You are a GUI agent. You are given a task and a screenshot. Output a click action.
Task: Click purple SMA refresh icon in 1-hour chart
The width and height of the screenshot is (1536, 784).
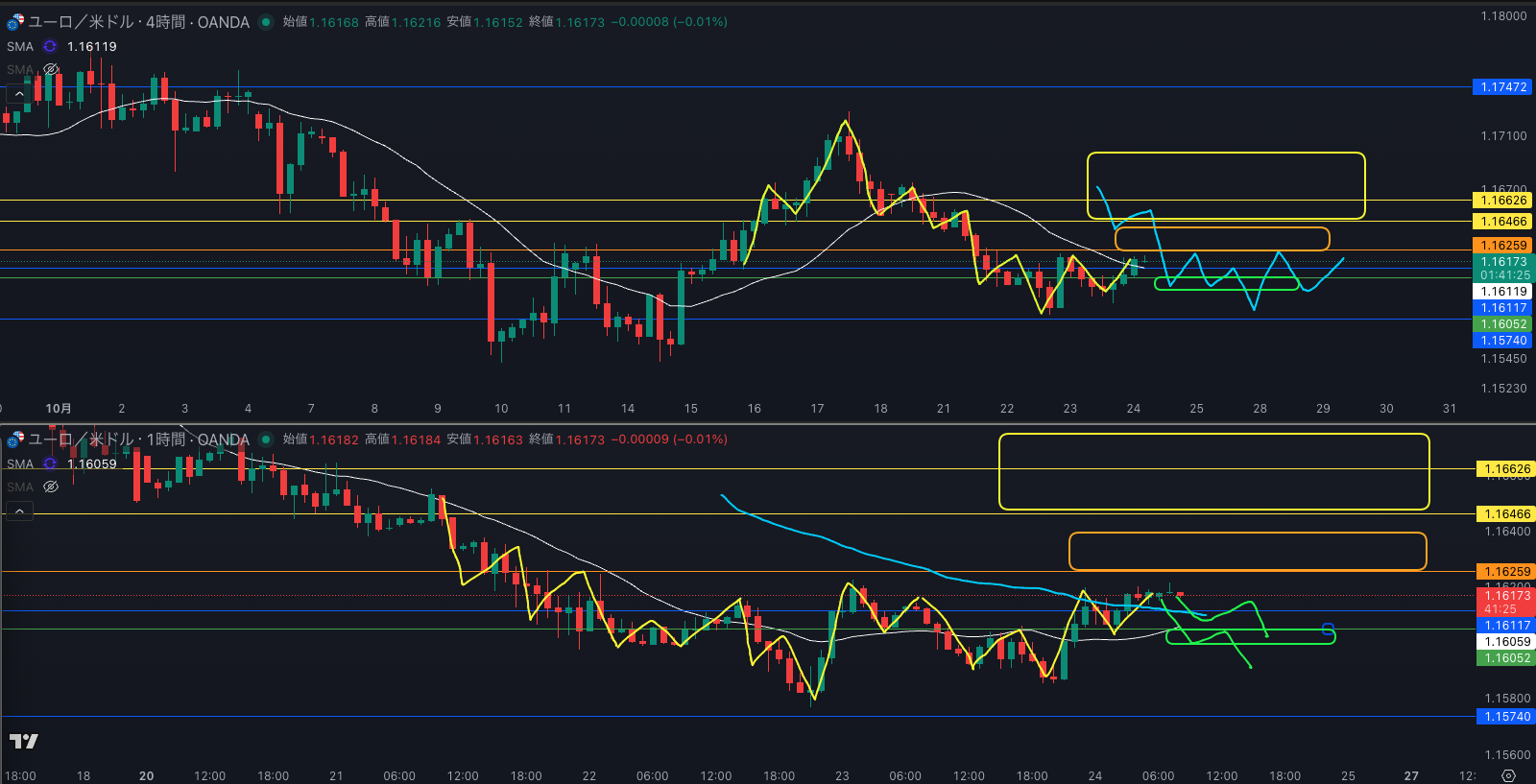point(50,463)
